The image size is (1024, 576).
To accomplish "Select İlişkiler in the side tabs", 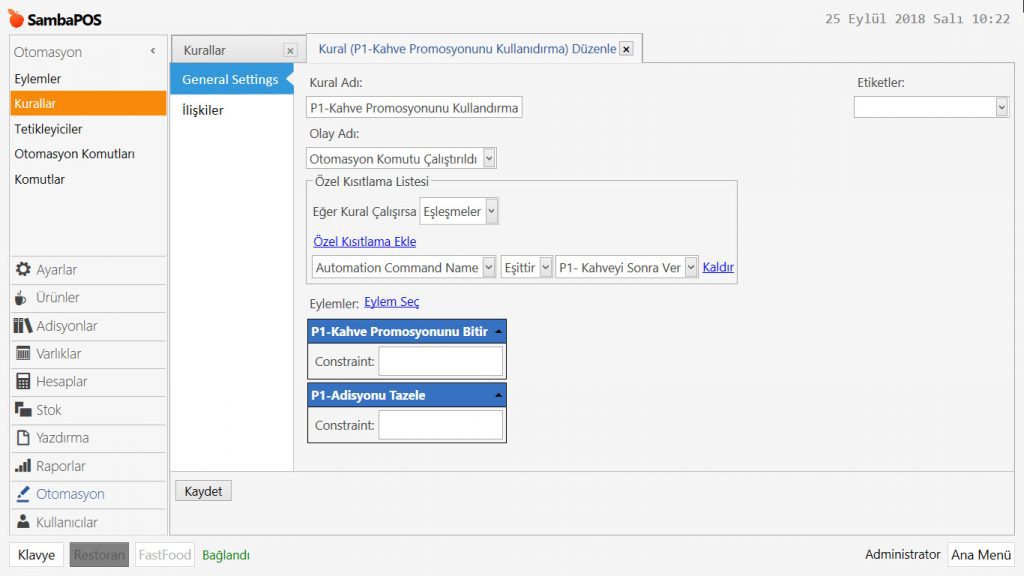I will click(x=203, y=110).
